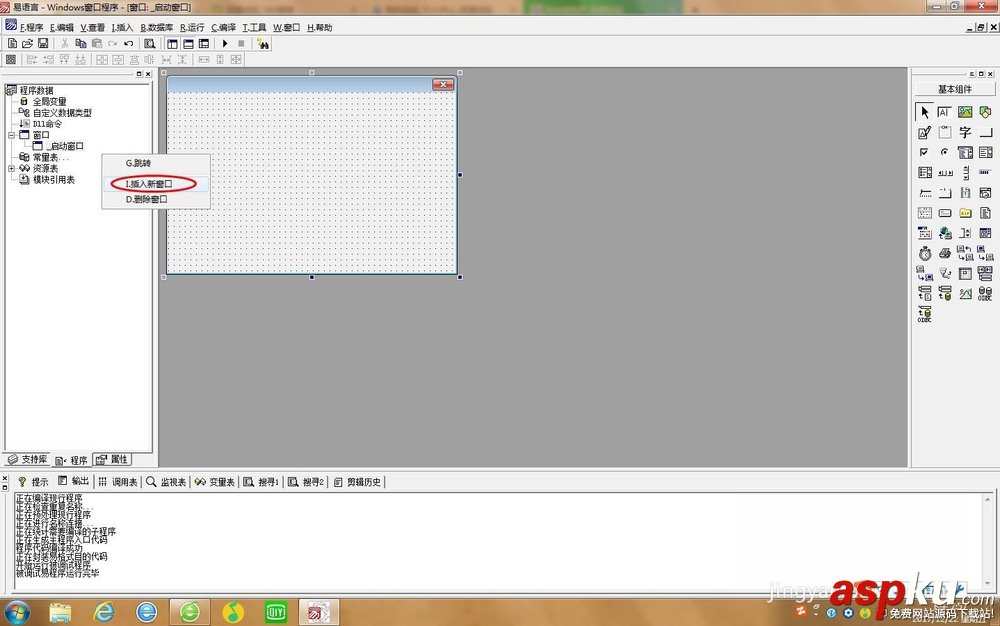Select the Printer component icon
Viewport: 1000px width, 626px height.
click(945, 253)
